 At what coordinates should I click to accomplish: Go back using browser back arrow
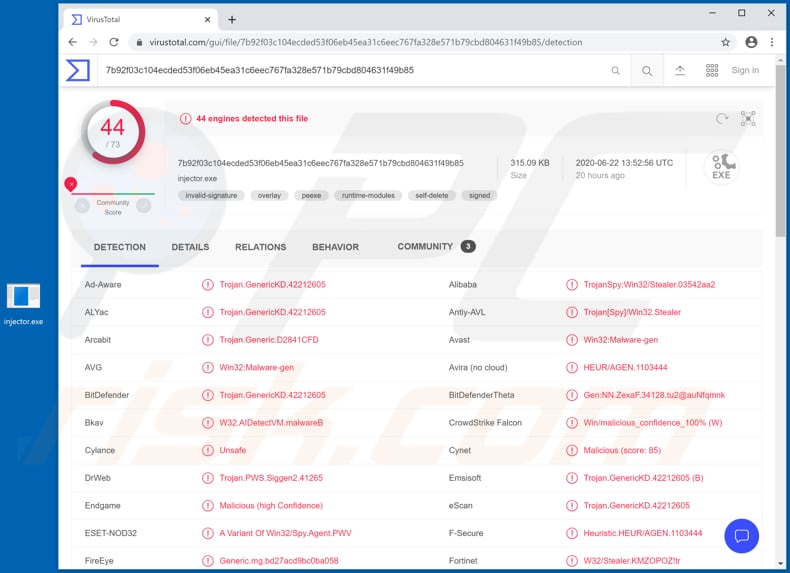click(73, 42)
